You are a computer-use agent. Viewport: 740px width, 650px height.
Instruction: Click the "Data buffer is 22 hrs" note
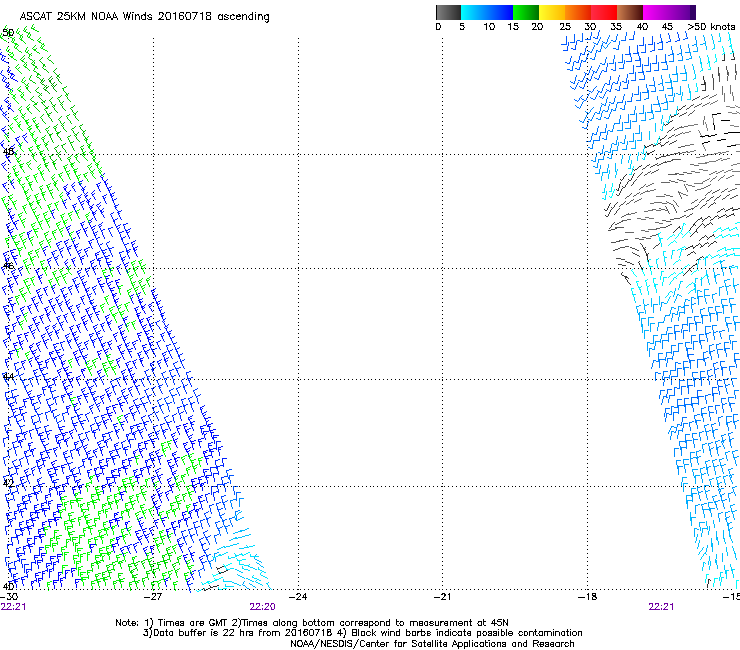(x=362, y=633)
